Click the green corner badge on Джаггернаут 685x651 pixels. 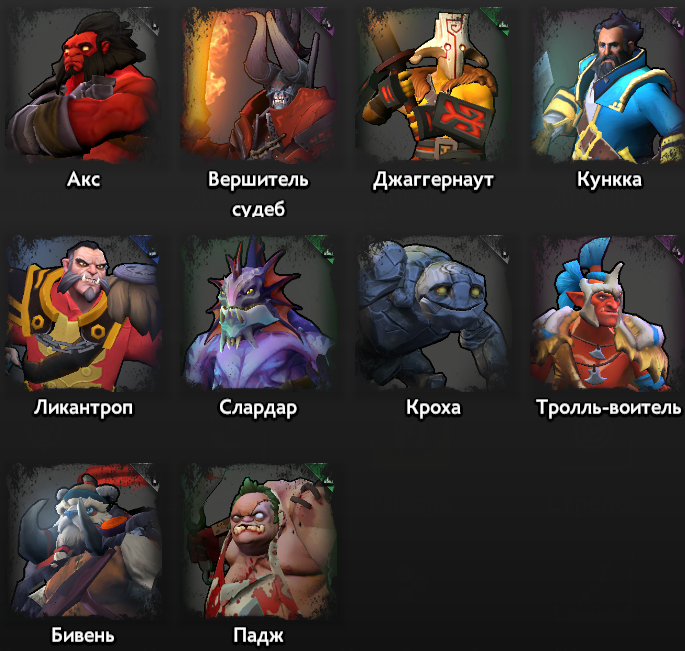click(x=500, y=18)
